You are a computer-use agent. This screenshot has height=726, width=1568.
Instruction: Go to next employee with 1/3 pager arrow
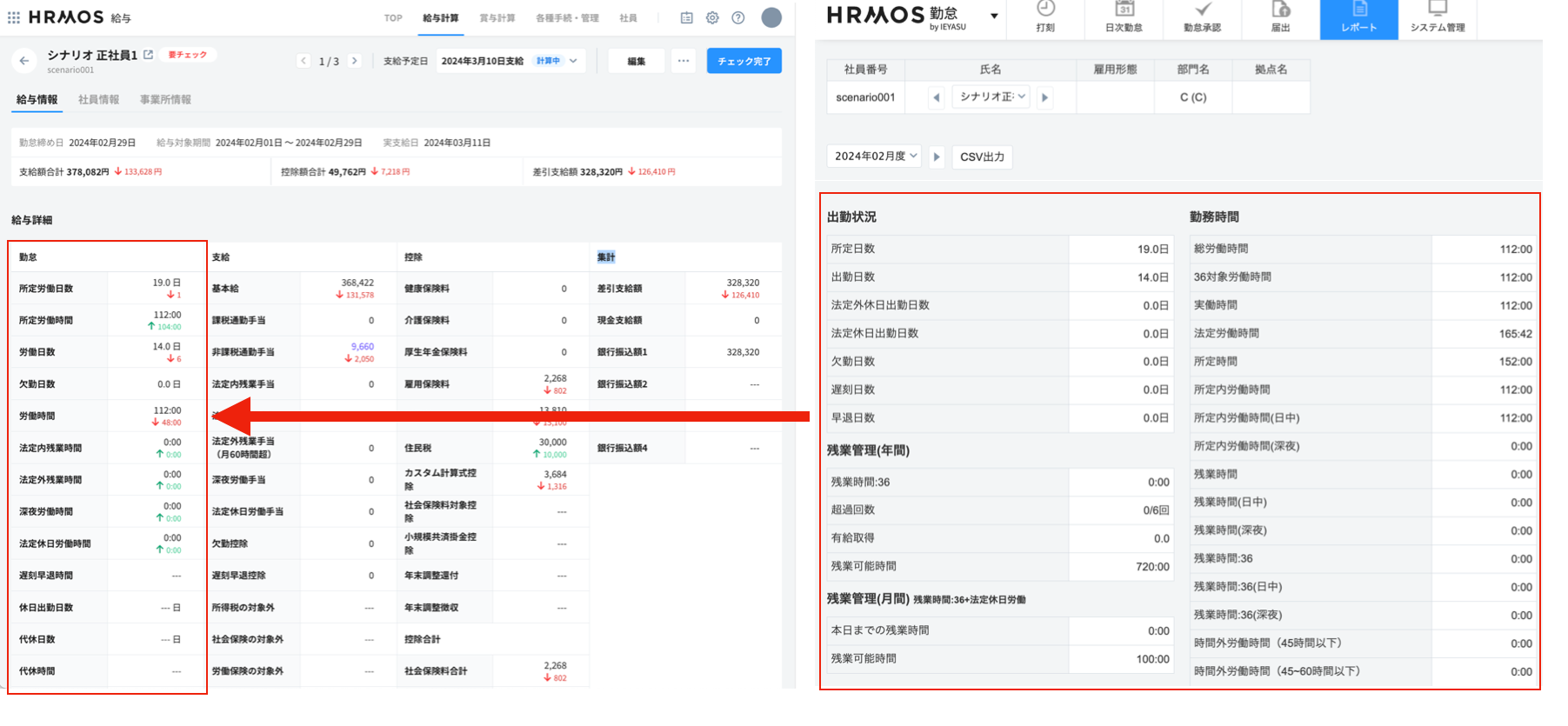pyautogui.click(x=354, y=61)
